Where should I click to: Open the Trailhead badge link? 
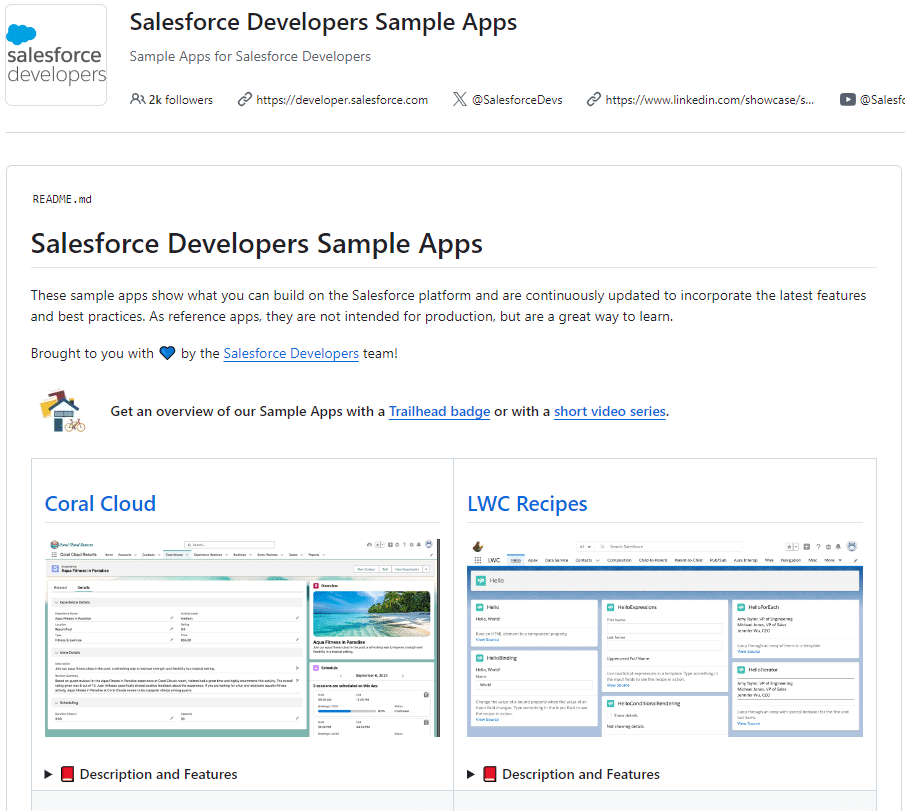coord(439,412)
